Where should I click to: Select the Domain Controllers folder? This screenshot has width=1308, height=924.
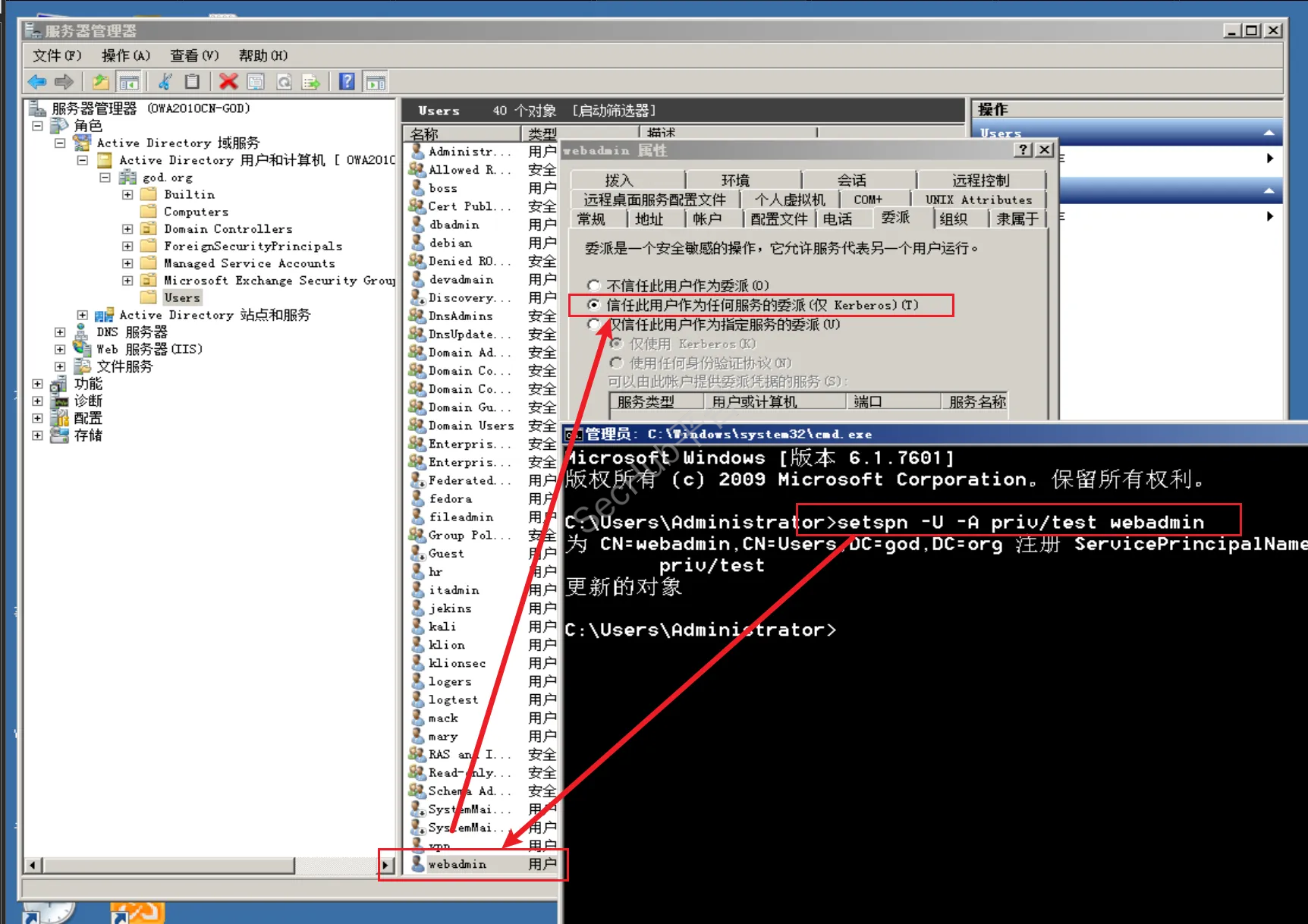click(x=228, y=229)
